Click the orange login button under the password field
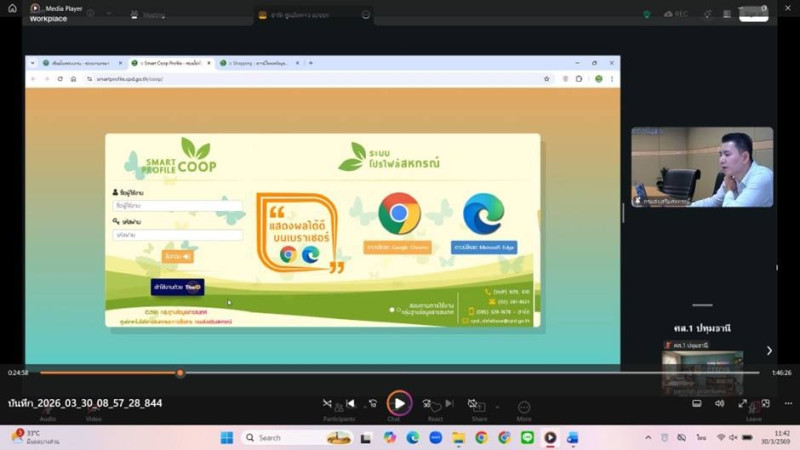 [178, 257]
